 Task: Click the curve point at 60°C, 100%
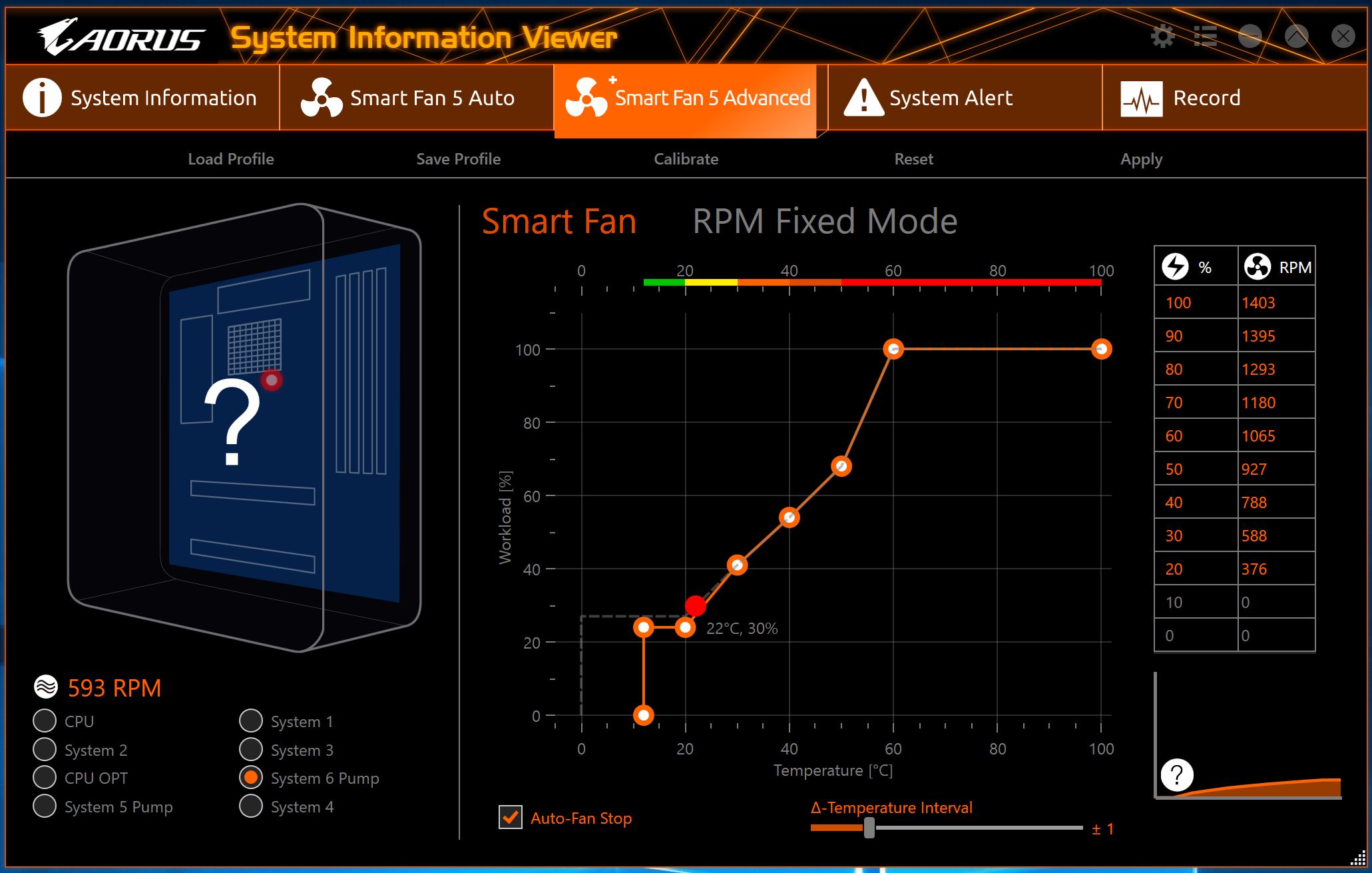[x=893, y=349]
